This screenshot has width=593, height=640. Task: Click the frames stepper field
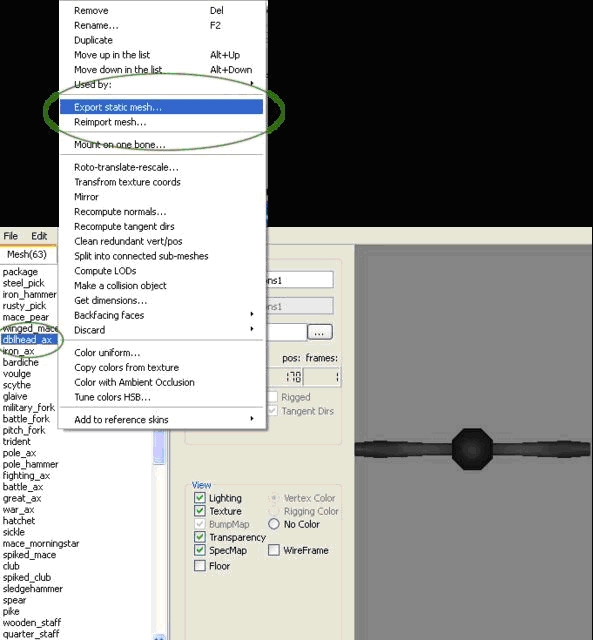point(322,377)
